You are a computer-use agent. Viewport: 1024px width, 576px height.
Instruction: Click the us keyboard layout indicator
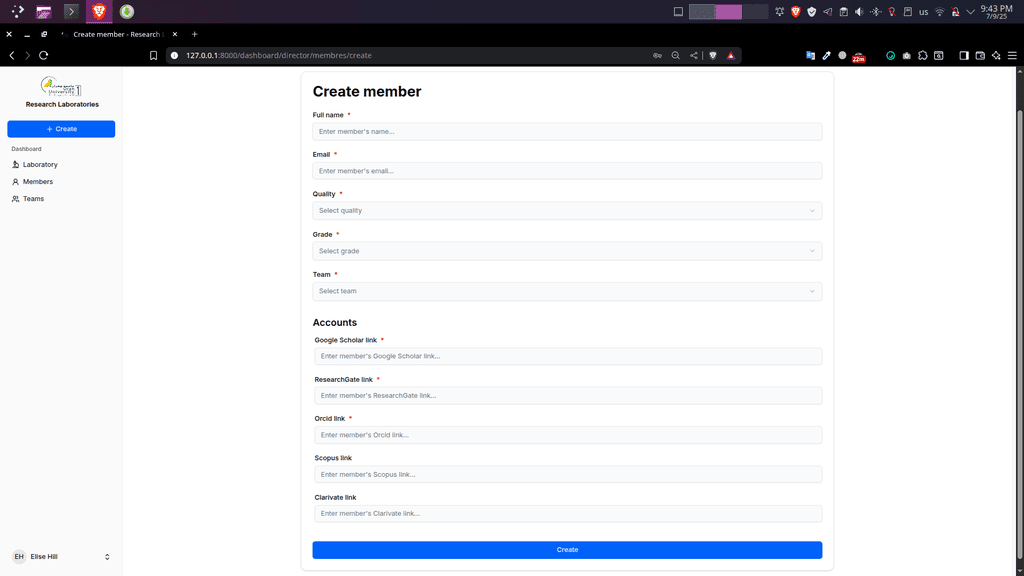[x=923, y=12]
